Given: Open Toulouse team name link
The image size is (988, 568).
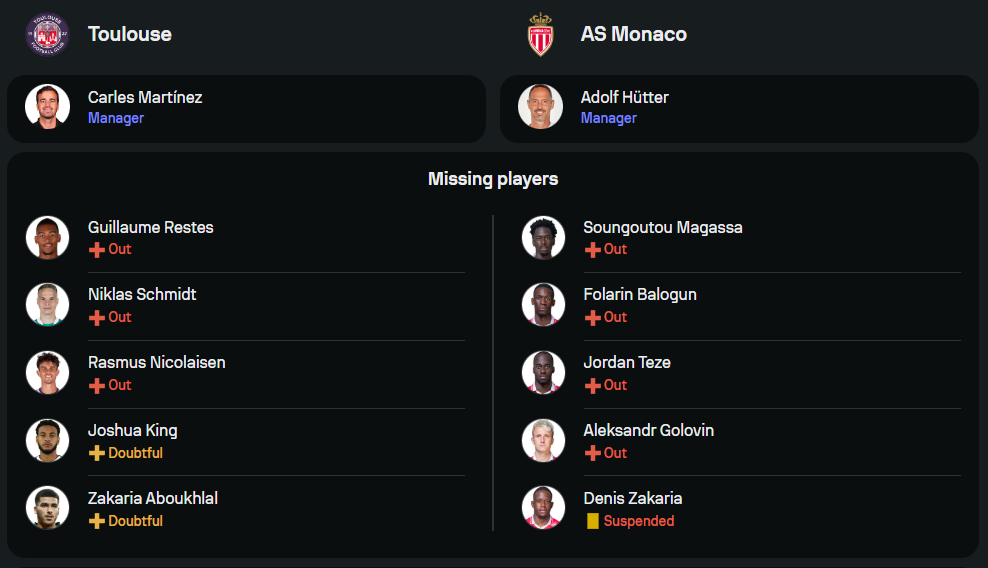Looking at the screenshot, I should [130, 34].
